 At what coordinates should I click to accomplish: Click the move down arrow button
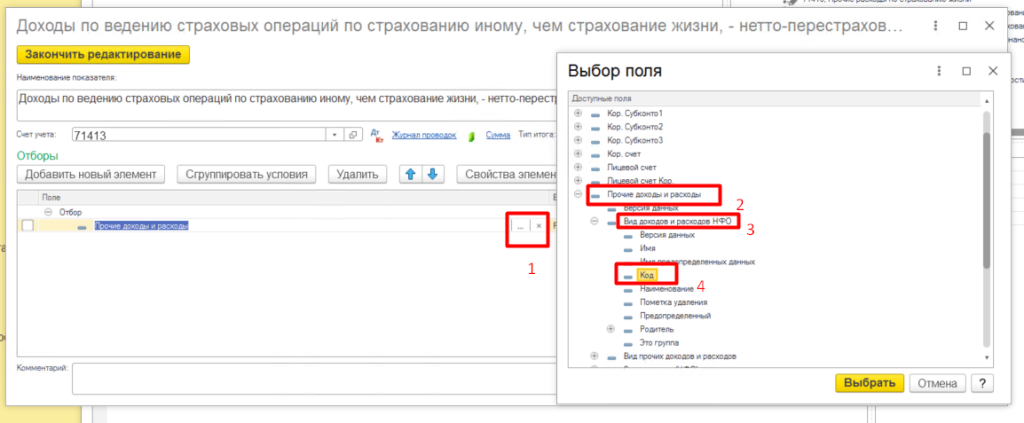point(432,174)
